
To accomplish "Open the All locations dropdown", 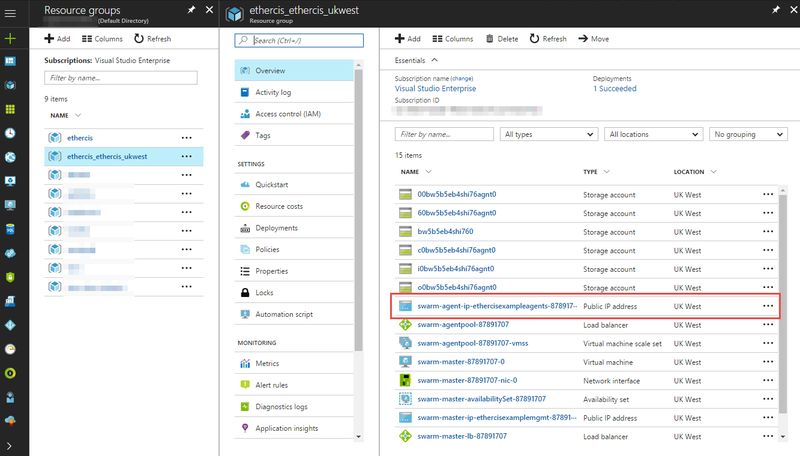I will click(654, 134).
